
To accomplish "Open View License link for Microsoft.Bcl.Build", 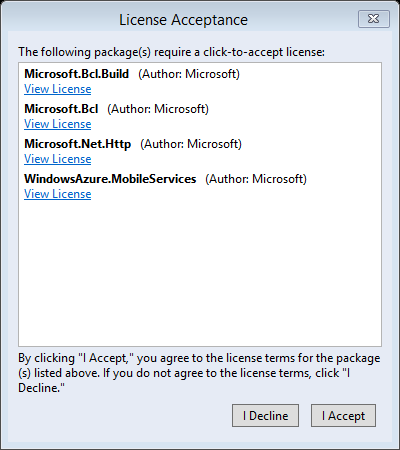I will pyautogui.click(x=58, y=89).
